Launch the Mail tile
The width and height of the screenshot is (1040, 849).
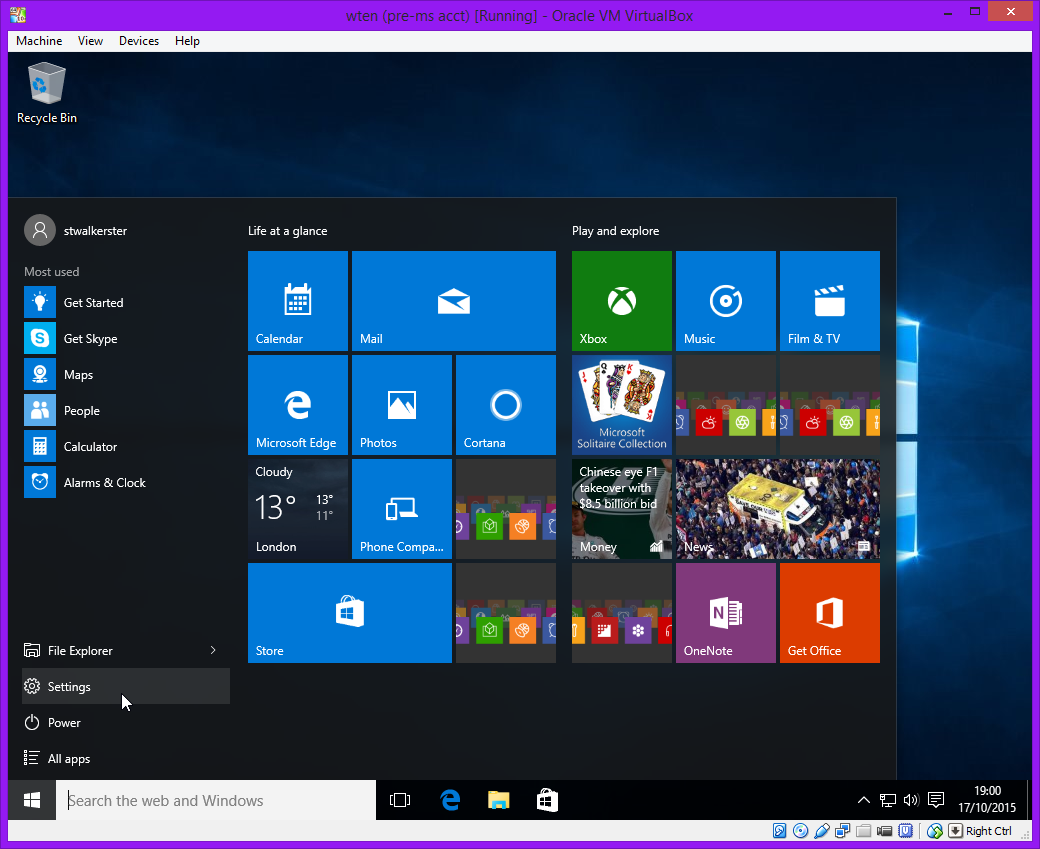[453, 301]
